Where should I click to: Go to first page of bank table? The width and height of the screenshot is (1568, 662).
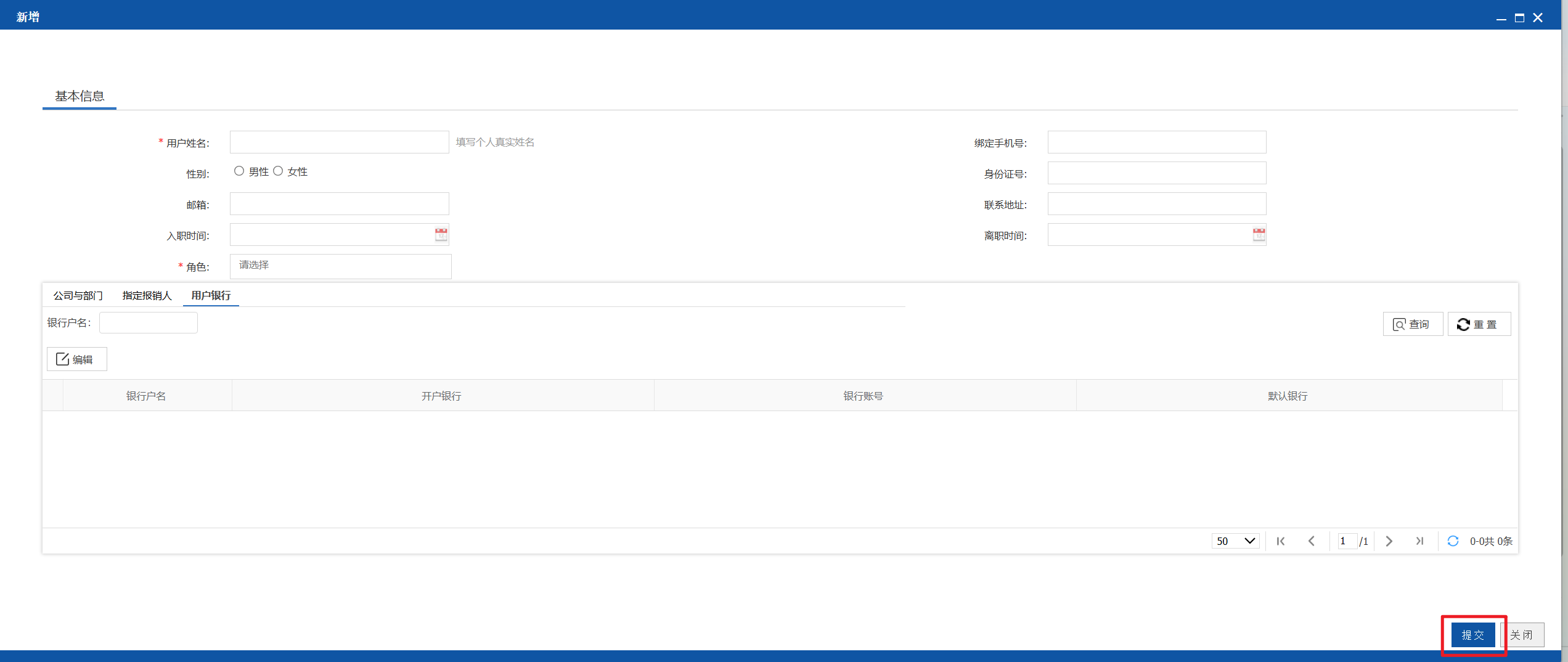1281,541
